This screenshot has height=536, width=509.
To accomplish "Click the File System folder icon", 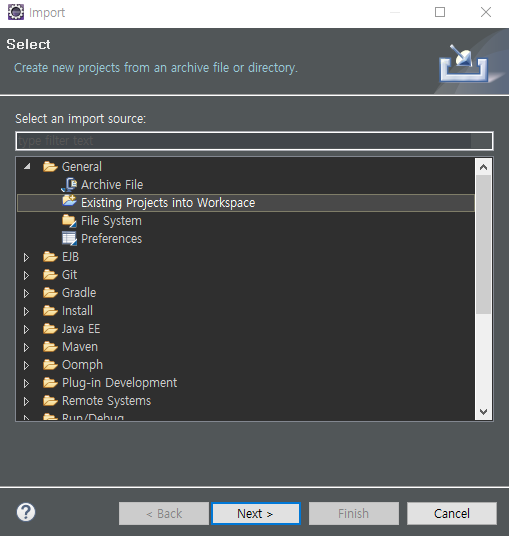I will tap(69, 221).
